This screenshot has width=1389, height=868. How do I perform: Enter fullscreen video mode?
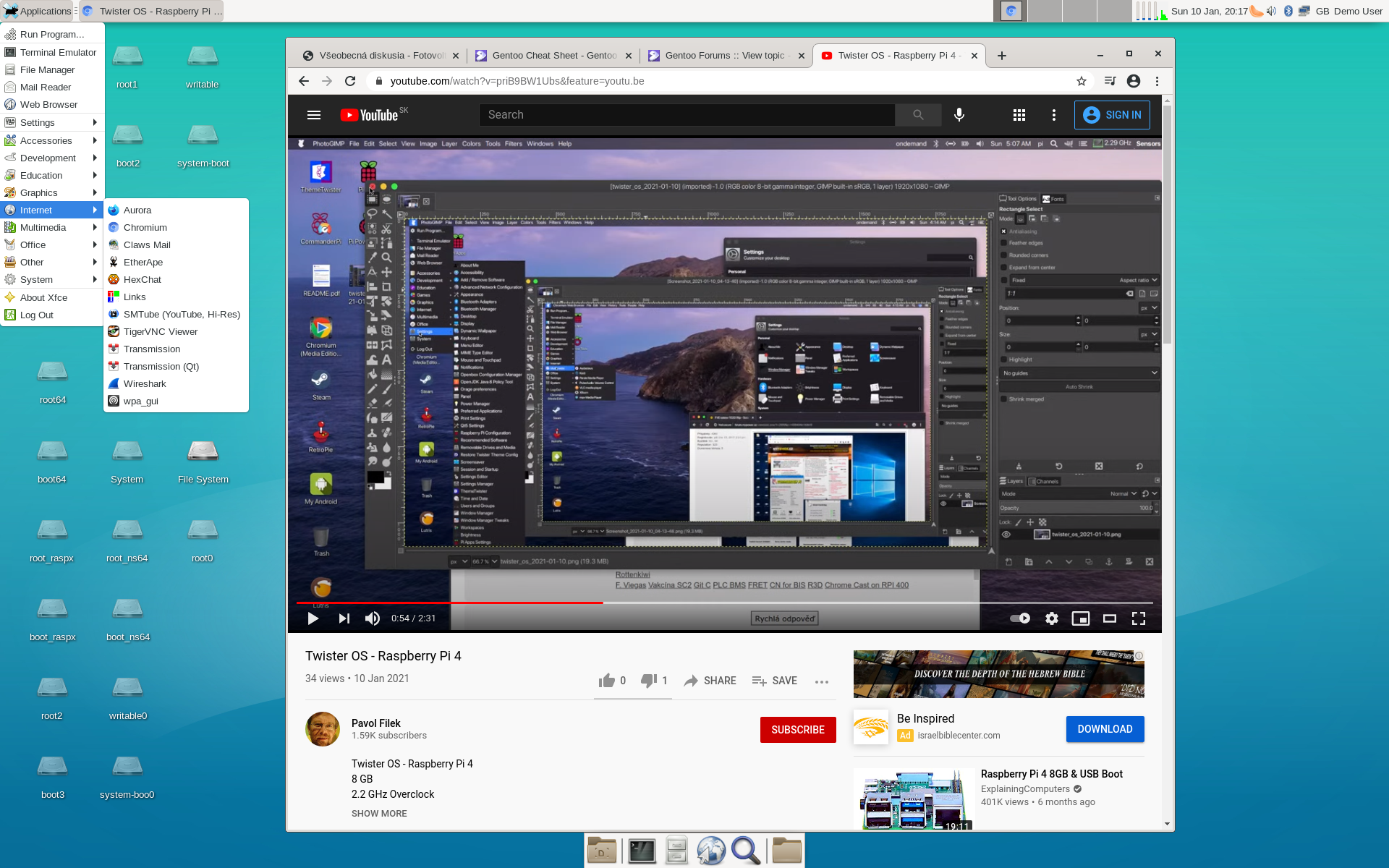coord(1138,618)
